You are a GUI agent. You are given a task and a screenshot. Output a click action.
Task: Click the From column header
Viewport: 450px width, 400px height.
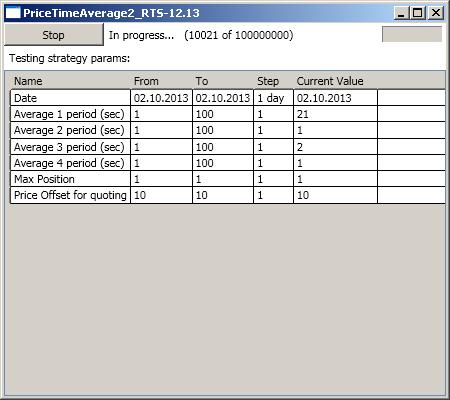[146, 81]
